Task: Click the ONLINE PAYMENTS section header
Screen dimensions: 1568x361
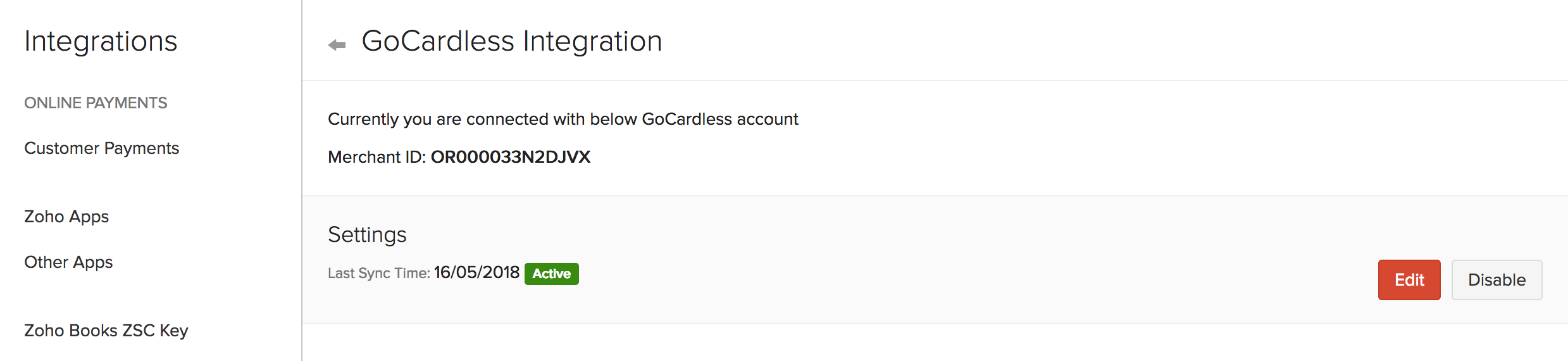Action: click(96, 103)
